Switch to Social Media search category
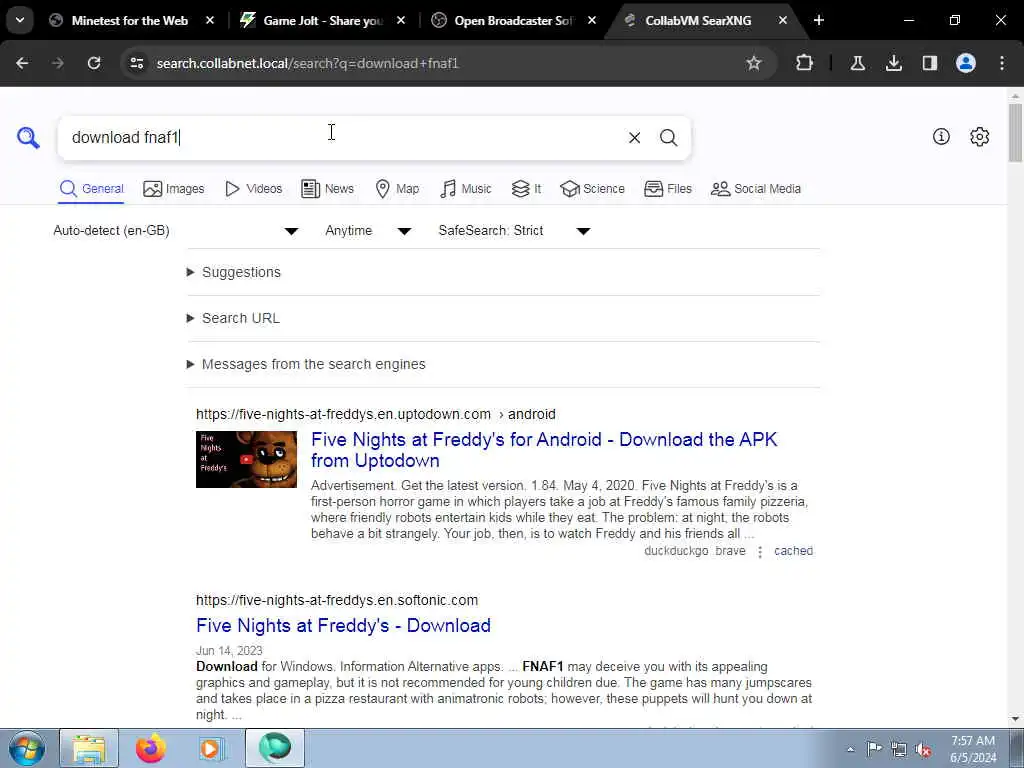Screen dimensions: 1024x768 coord(756,189)
